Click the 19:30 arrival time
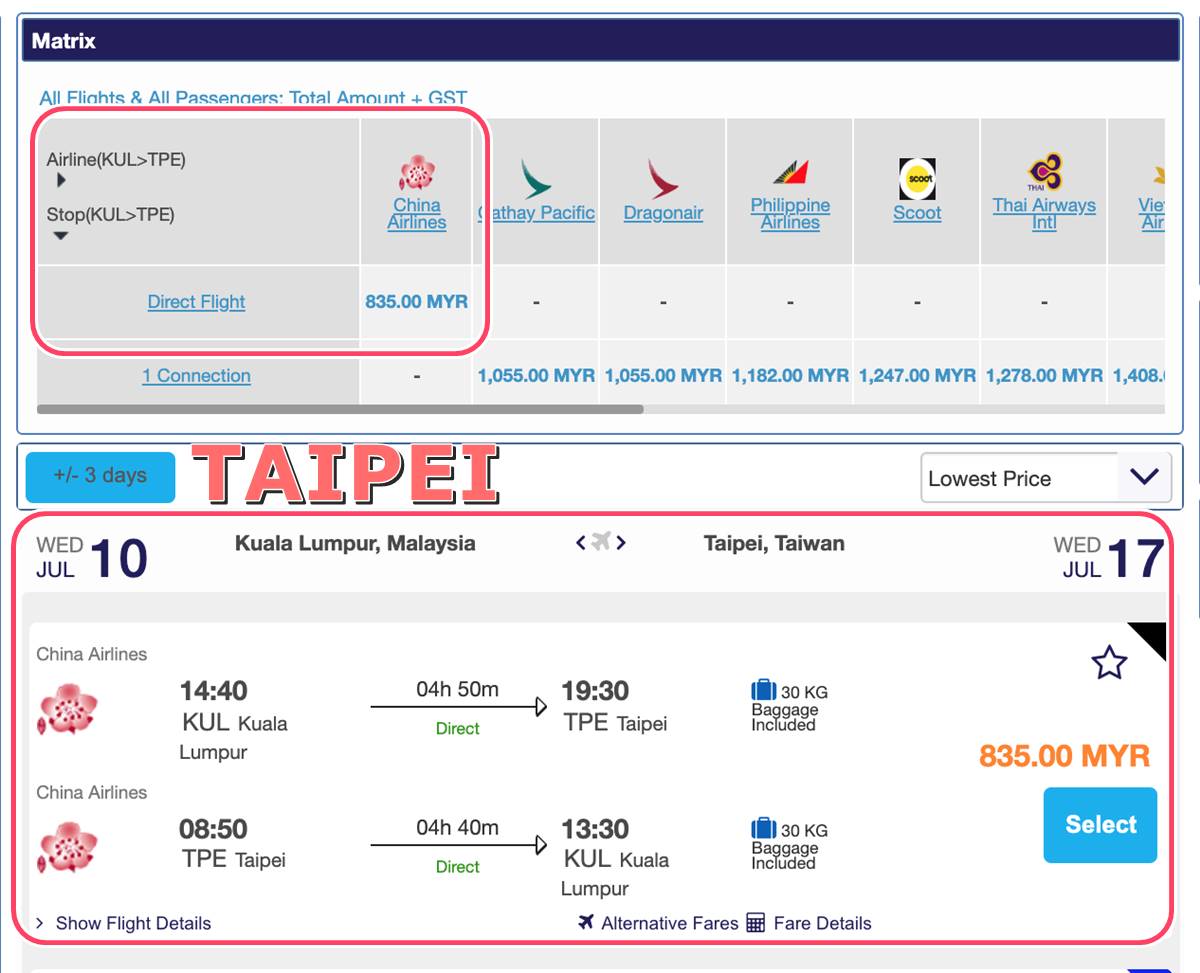This screenshot has width=1200, height=973. (x=596, y=690)
